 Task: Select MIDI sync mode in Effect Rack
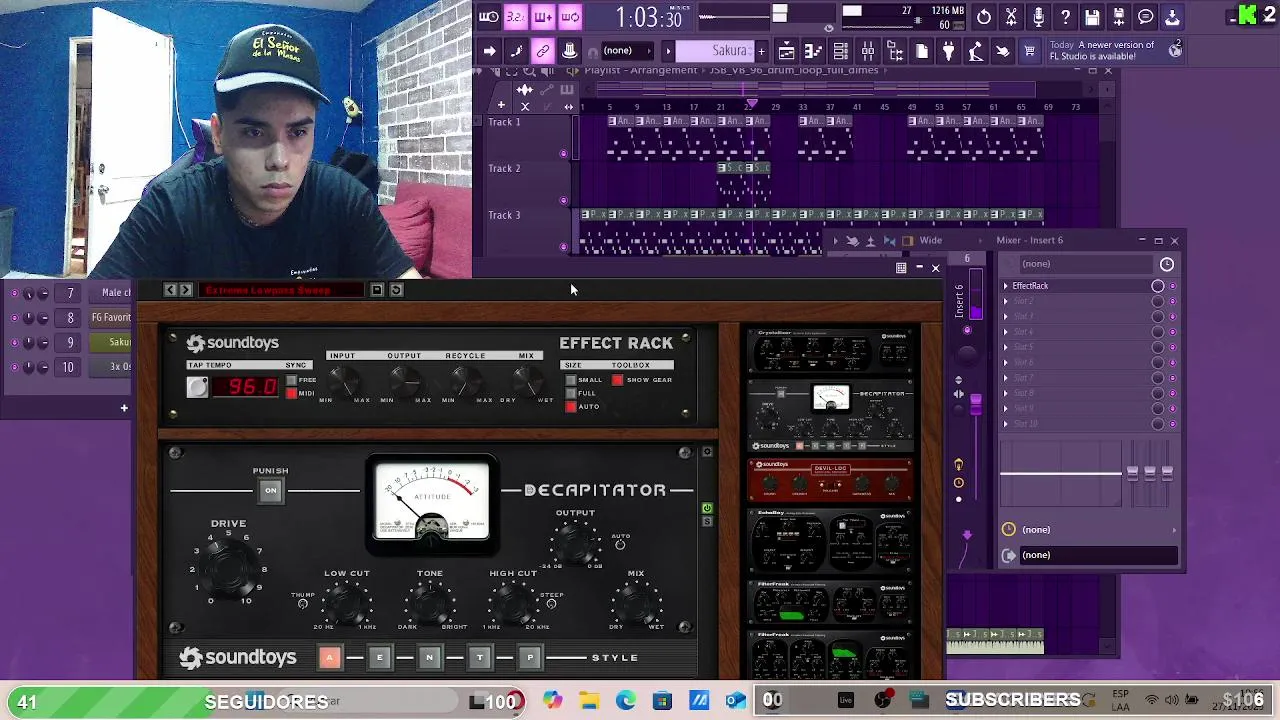click(x=292, y=393)
